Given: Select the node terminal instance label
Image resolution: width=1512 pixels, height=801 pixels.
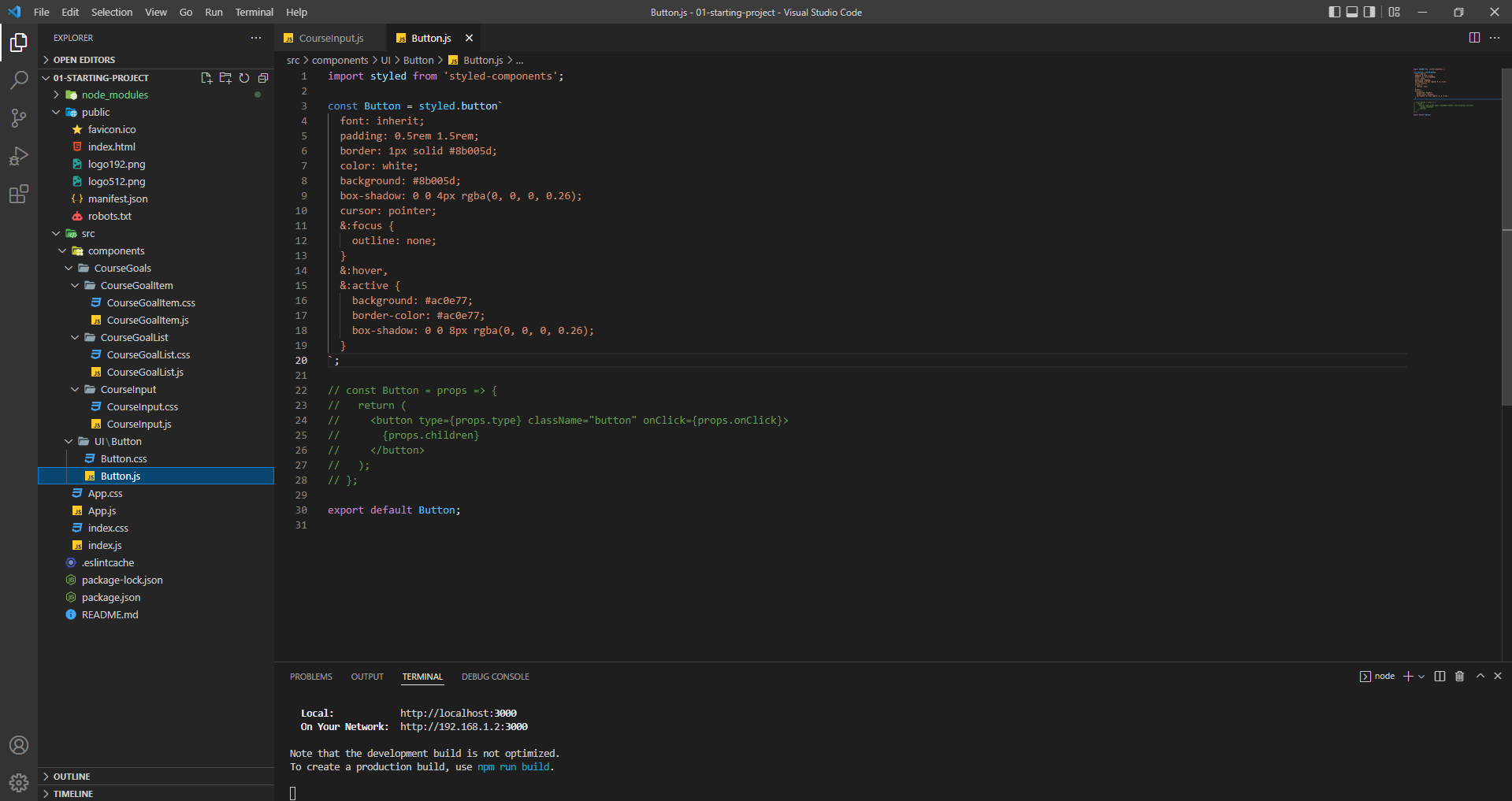Looking at the screenshot, I should [x=1377, y=677].
